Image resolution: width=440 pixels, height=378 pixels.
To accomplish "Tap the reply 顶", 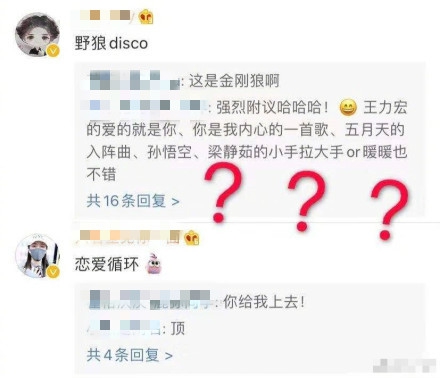I will pos(136,328).
